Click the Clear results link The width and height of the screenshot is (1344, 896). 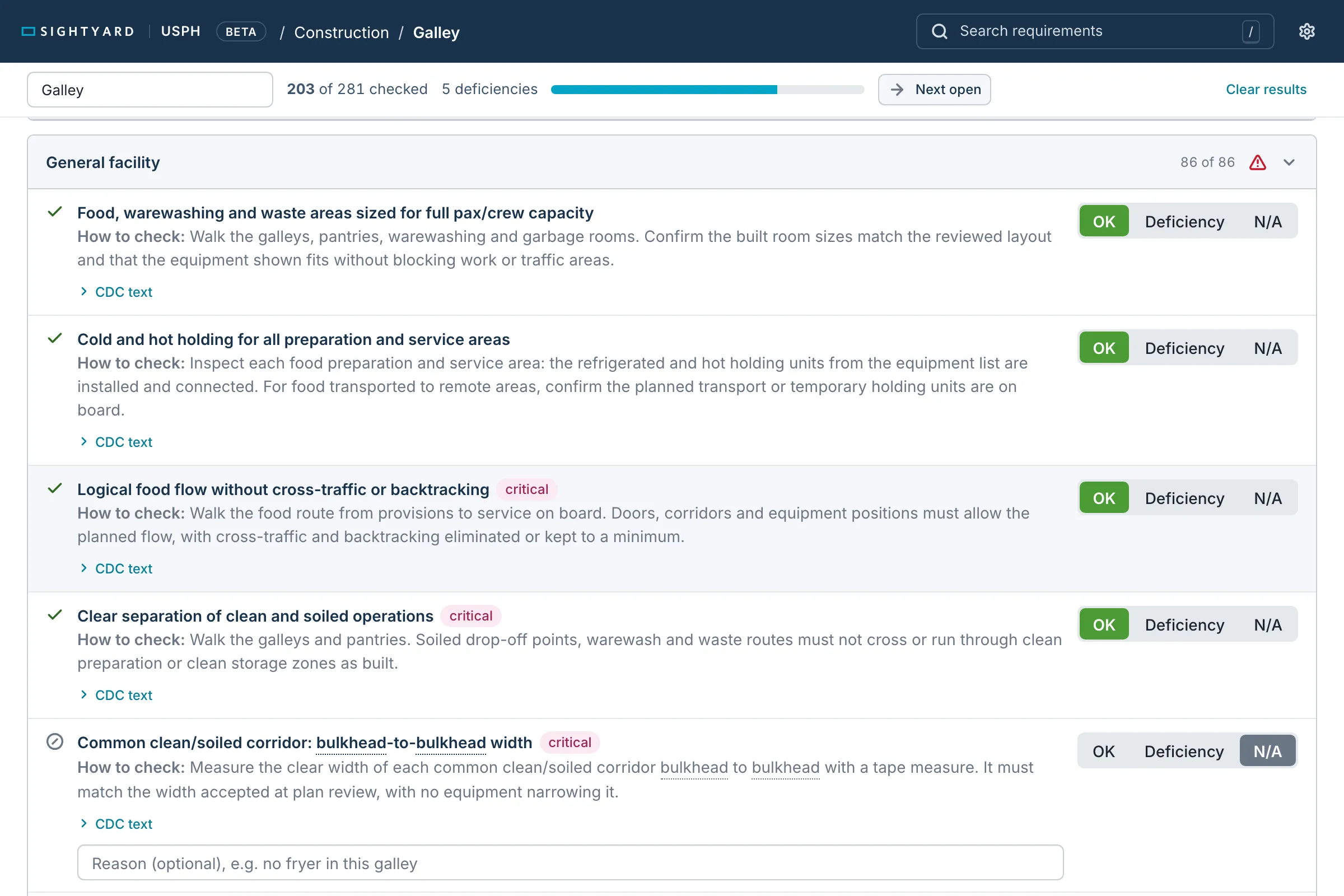click(1266, 90)
